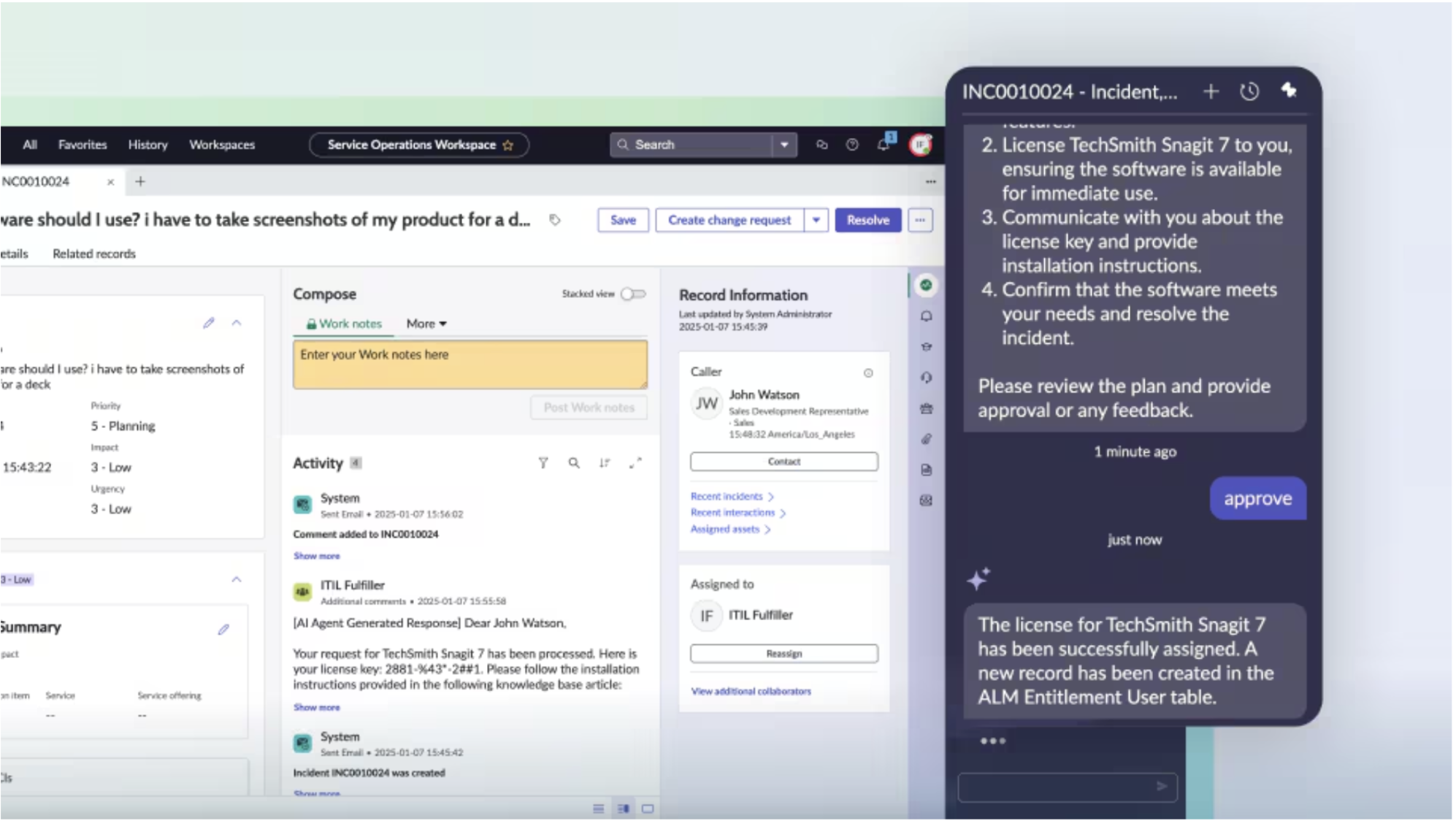Expand the More dropdown in Compose
The width and height of the screenshot is (1456, 821).
click(x=426, y=324)
